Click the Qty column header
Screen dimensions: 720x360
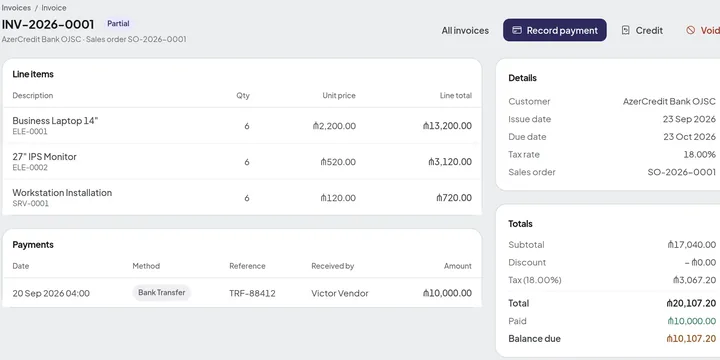[243, 96]
